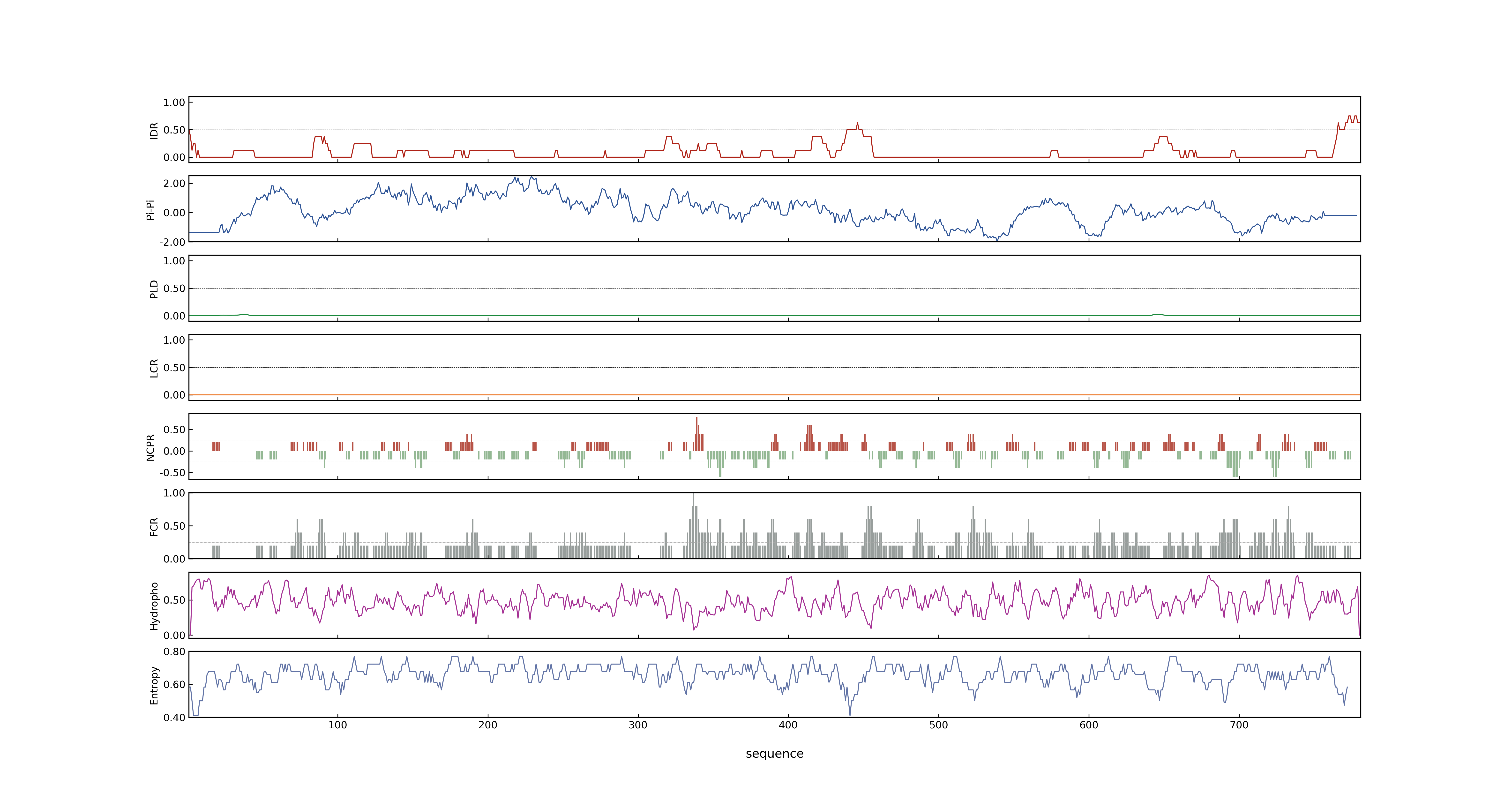Click the 0.60 tick on Entropy axis
The width and height of the screenshot is (1512, 806).
(174, 685)
